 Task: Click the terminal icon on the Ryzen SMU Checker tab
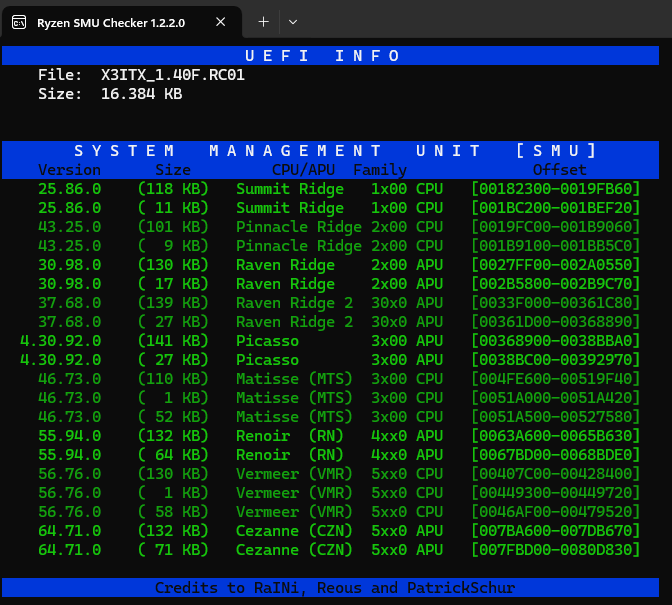(19, 22)
